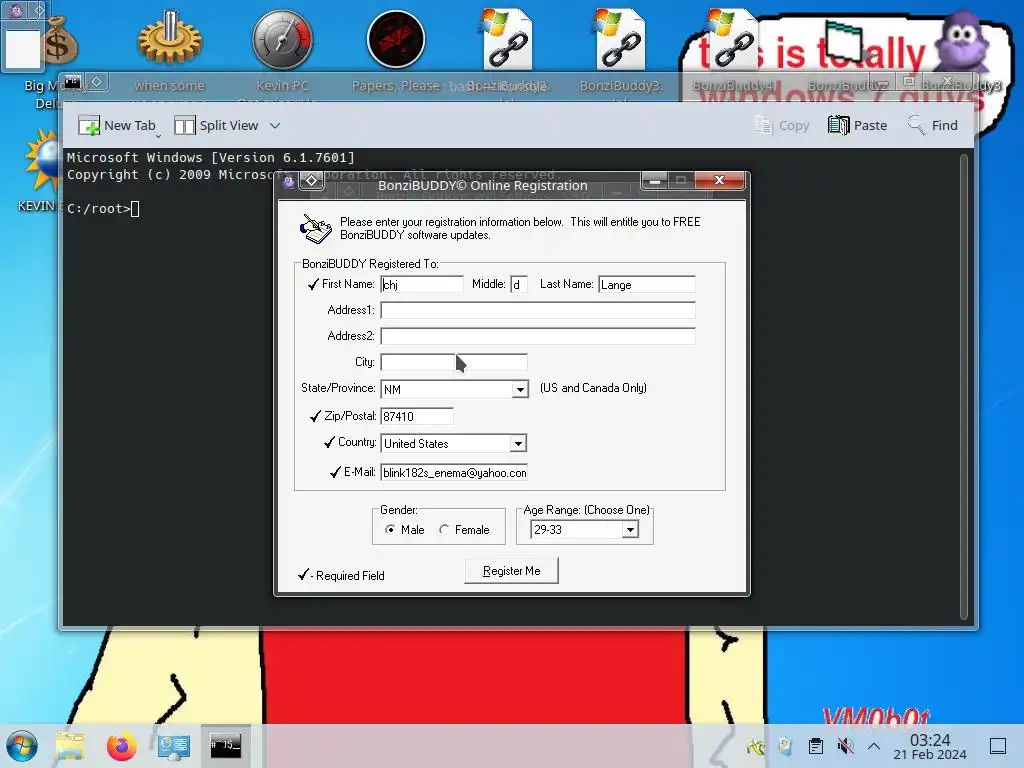Click the BonziBUDDY dialog title icon

289,182
